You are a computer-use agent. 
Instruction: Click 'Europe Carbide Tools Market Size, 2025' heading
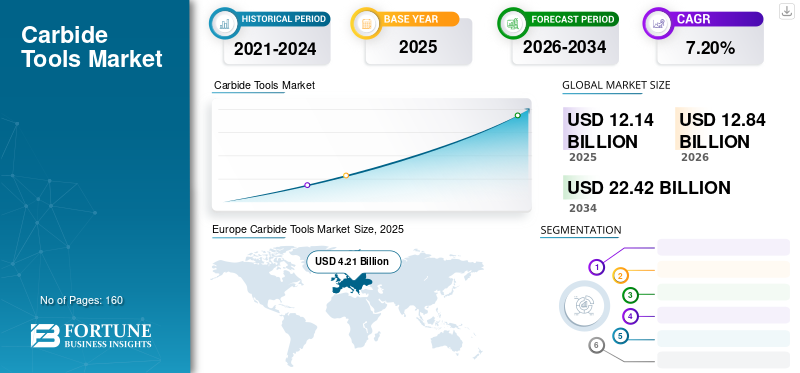308,230
